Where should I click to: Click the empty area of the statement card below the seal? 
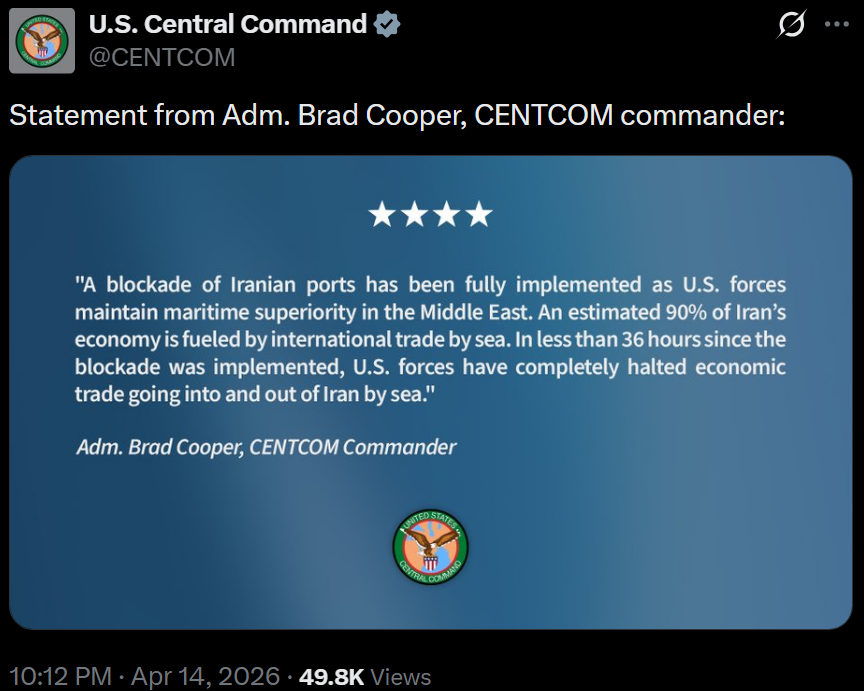(430, 607)
